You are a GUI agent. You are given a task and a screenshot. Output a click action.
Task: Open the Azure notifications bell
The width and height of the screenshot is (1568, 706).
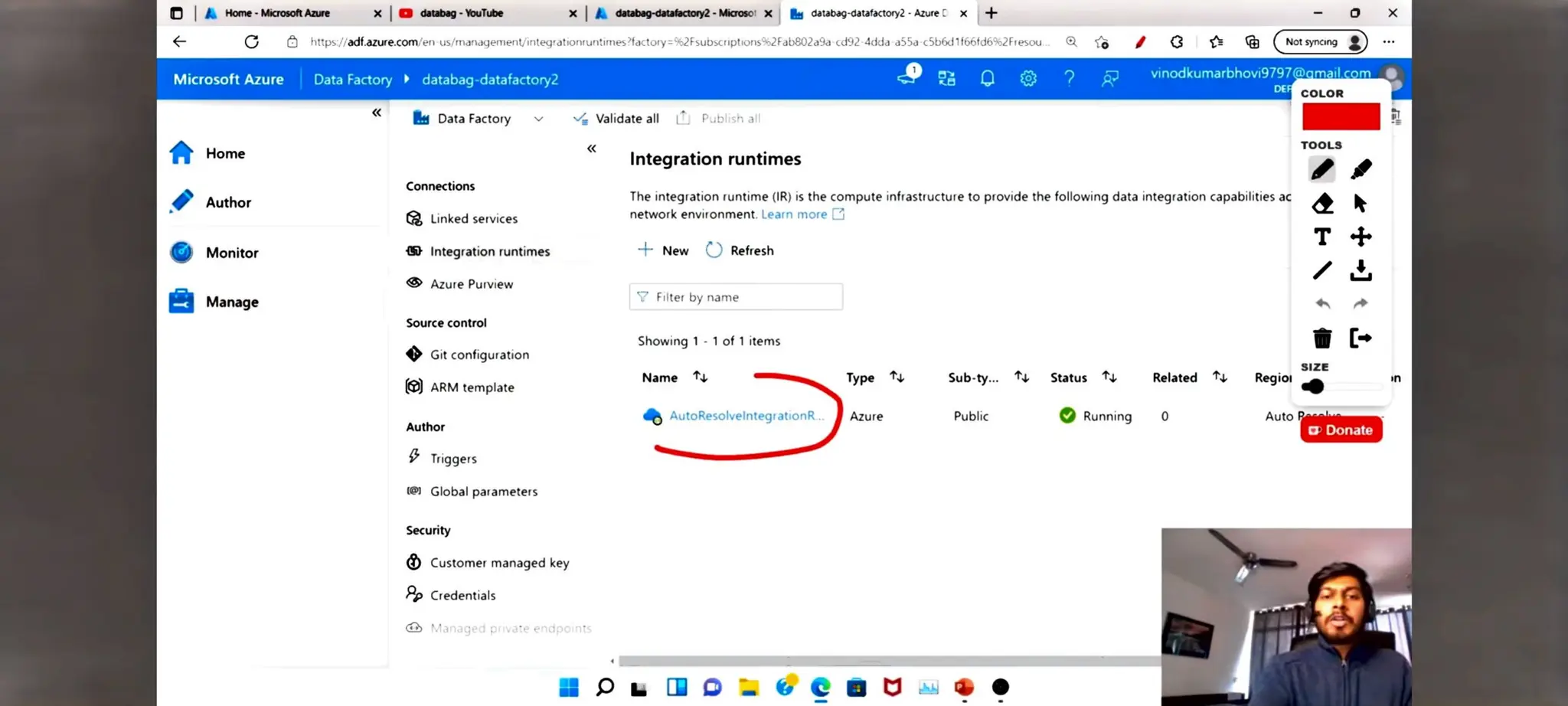[988, 79]
